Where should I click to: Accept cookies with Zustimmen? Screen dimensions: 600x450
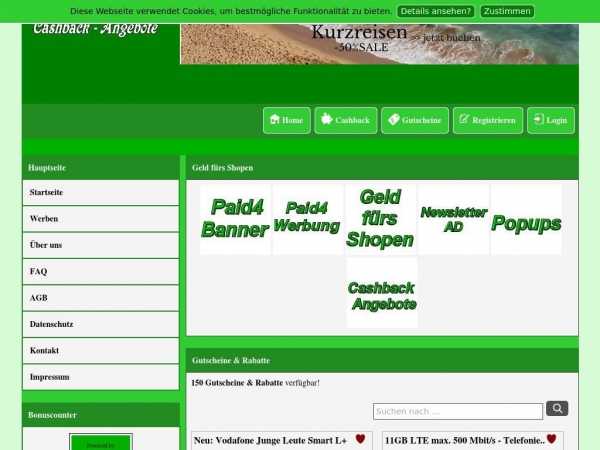[x=507, y=11]
